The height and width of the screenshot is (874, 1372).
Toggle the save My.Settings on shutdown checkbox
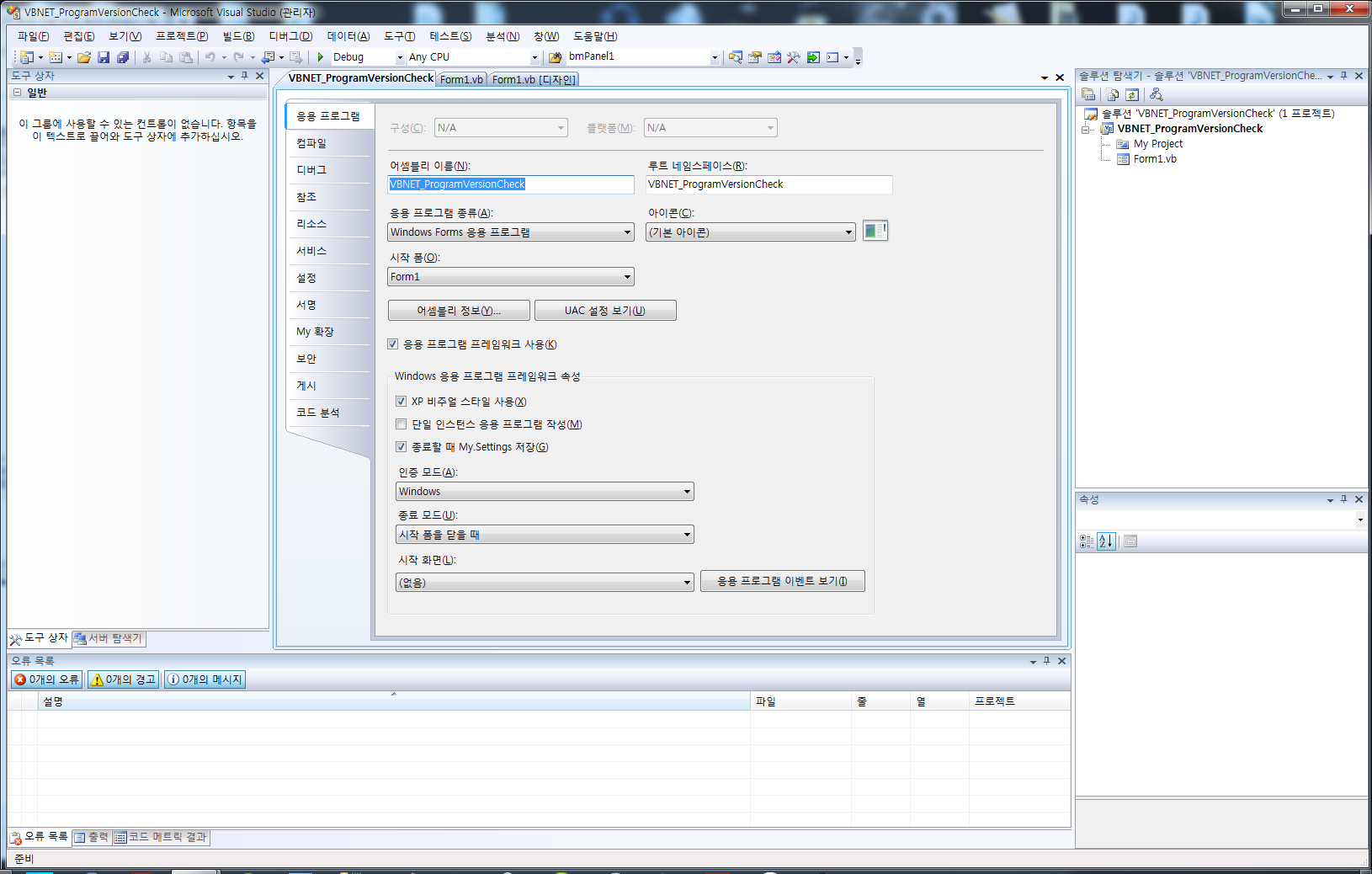point(401,446)
